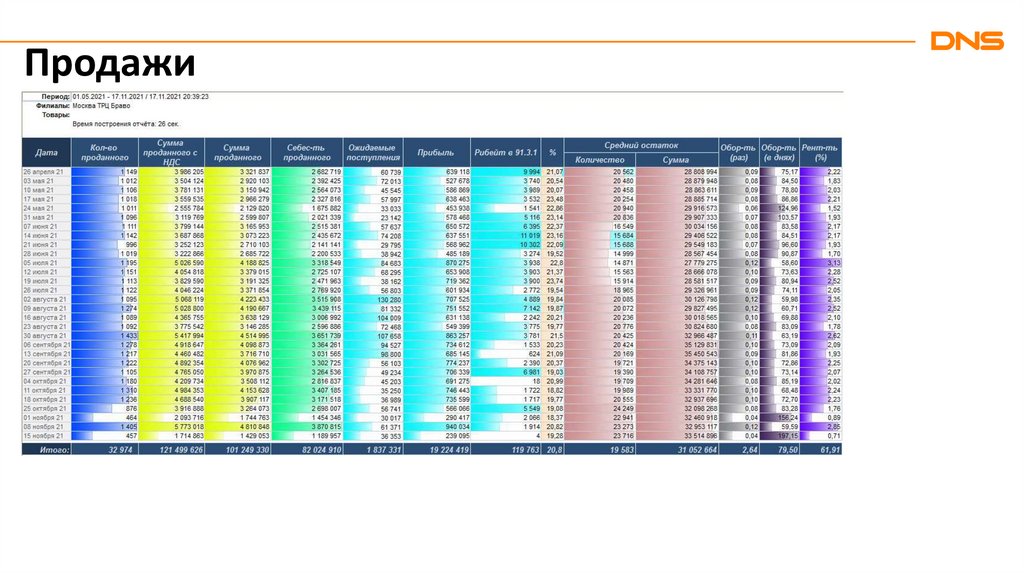
Task: Select the '04 октября 21' date cell
Action: (46, 381)
